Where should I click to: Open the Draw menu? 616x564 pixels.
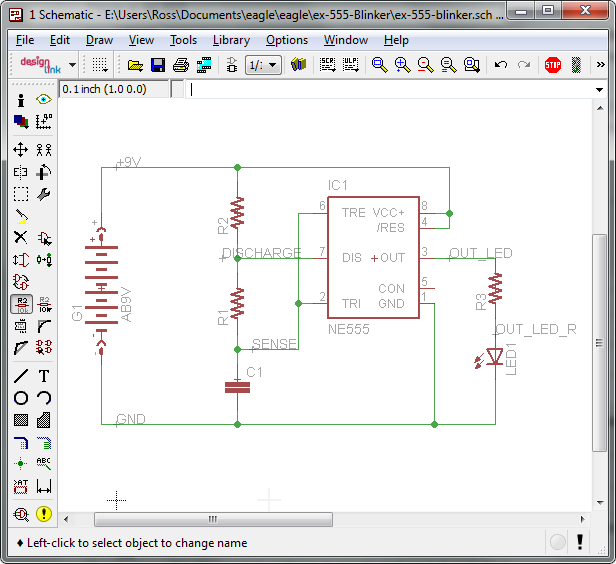(x=99, y=40)
